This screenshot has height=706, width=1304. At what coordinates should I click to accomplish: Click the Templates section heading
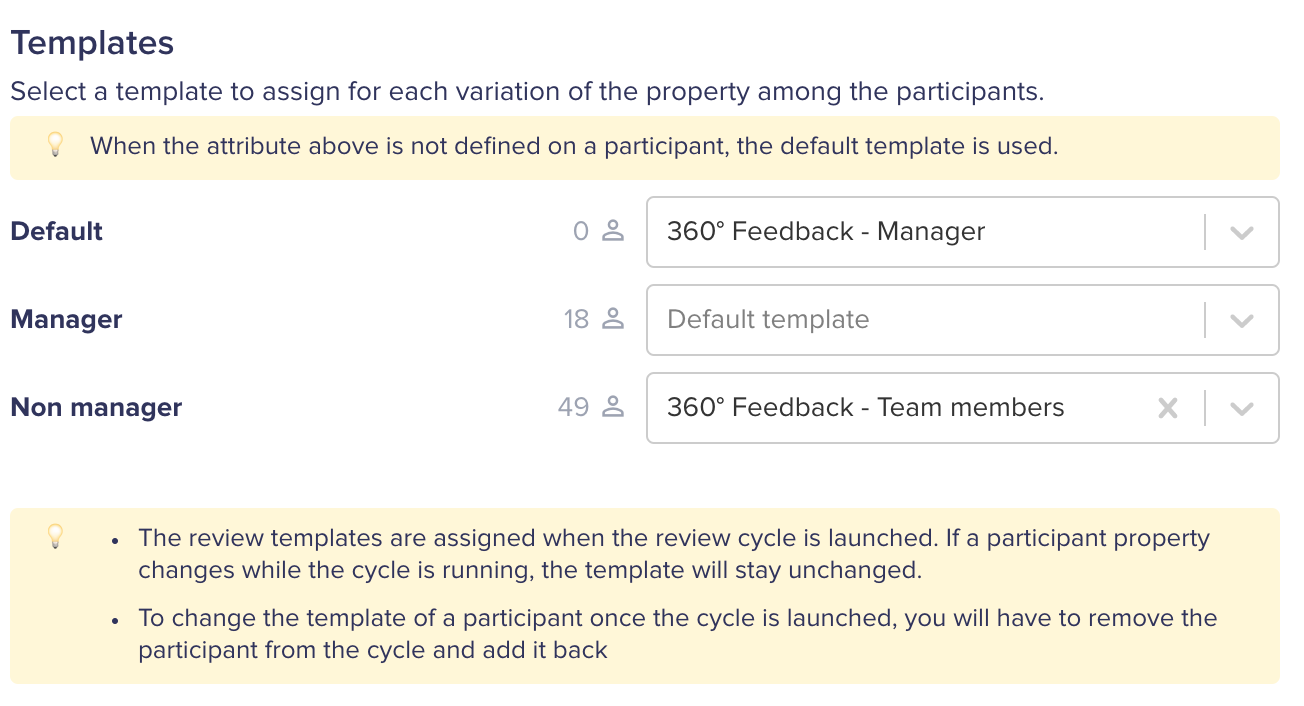click(92, 43)
